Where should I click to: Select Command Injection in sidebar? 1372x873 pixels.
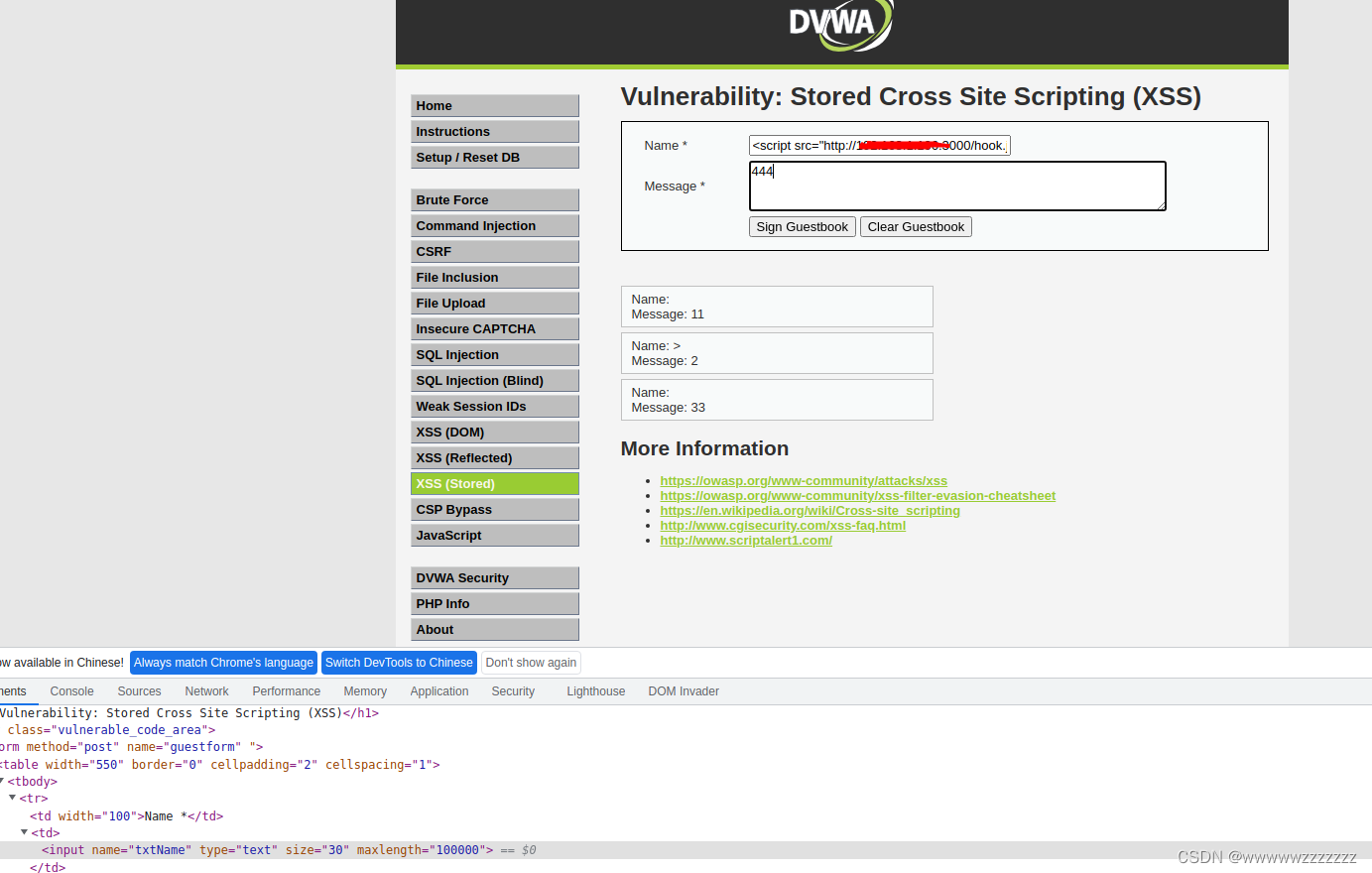pyautogui.click(x=495, y=226)
